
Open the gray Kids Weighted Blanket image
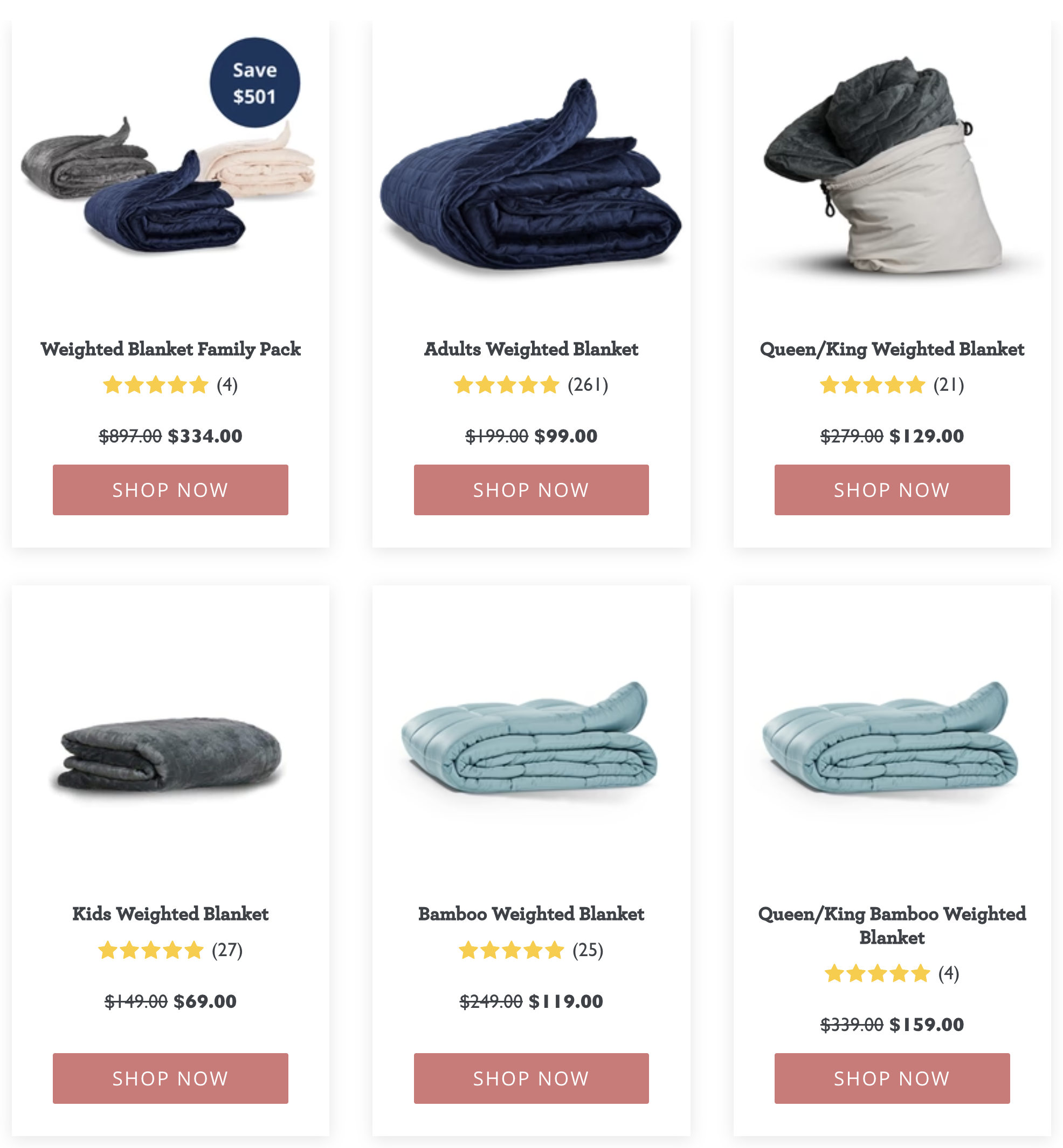(x=170, y=753)
